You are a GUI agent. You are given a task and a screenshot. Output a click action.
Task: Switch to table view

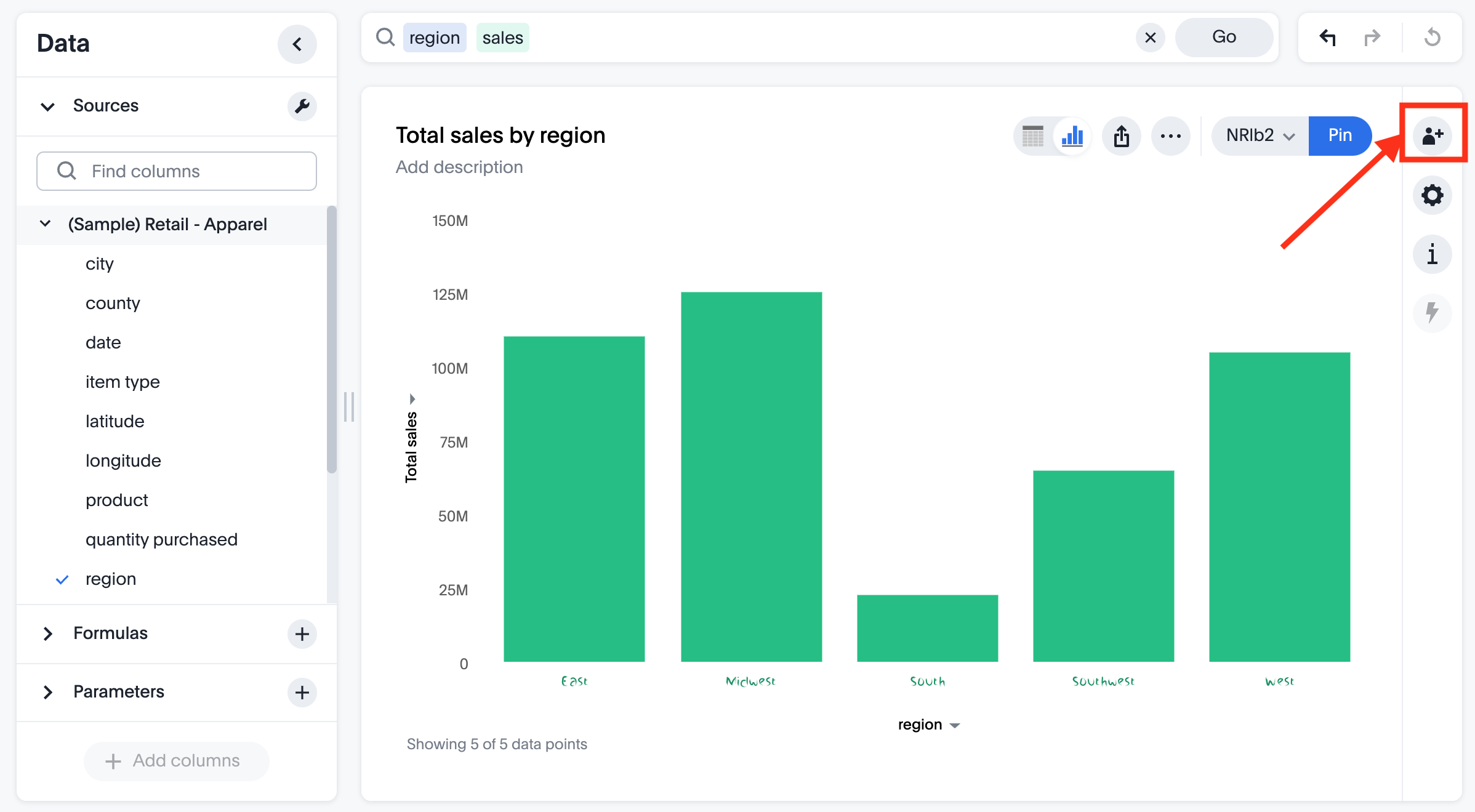pyautogui.click(x=1033, y=136)
